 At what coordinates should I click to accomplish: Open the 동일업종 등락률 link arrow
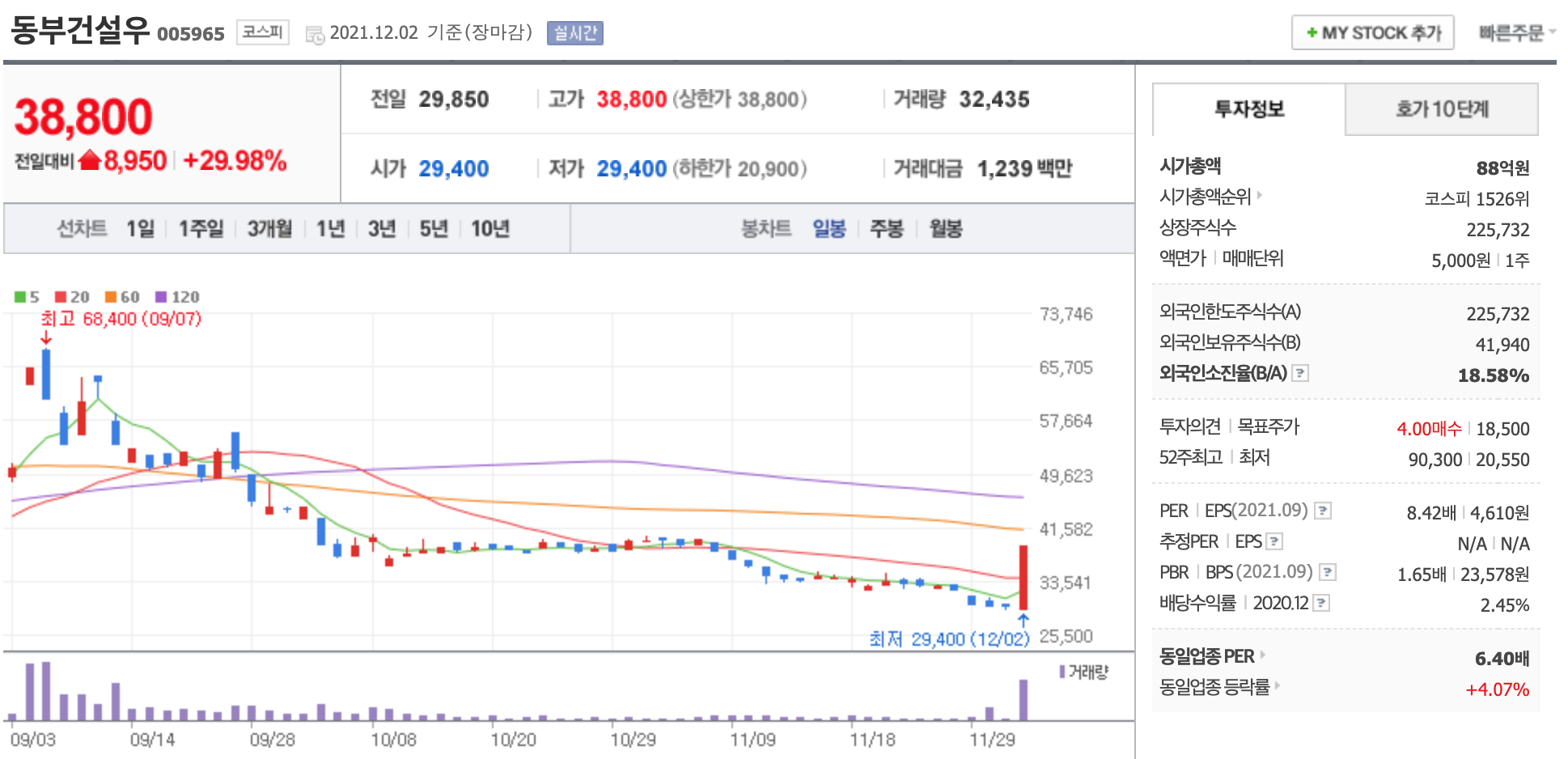[1278, 686]
